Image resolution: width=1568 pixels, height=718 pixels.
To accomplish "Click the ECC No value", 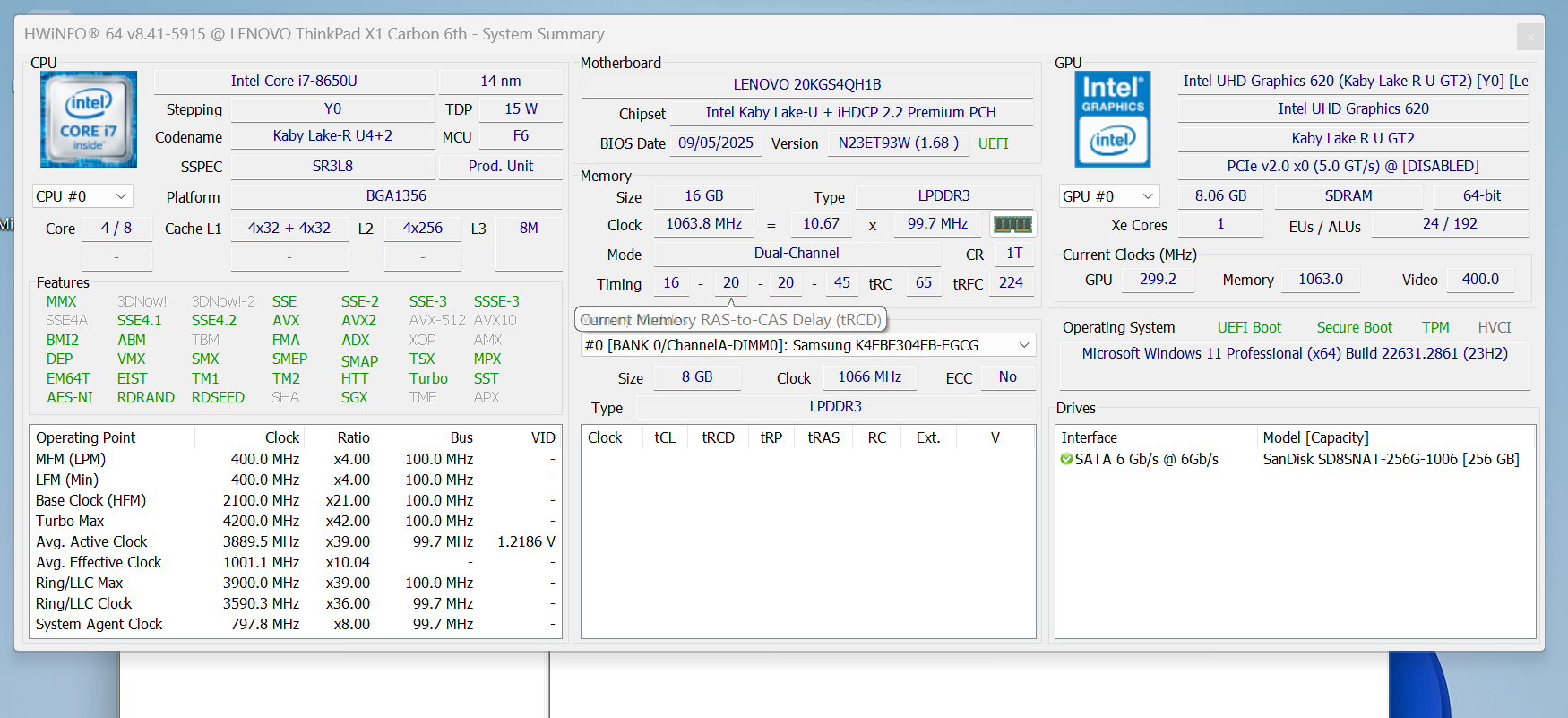I will coord(1008,376).
